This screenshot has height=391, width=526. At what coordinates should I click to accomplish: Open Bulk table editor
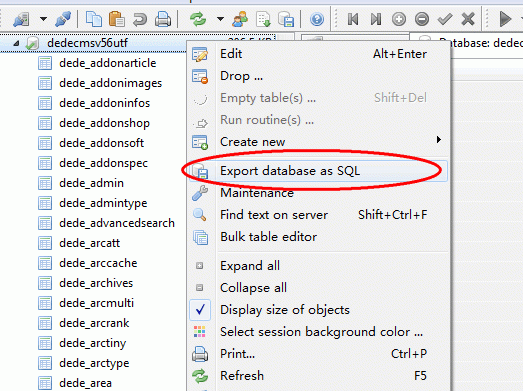[x=318, y=237]
